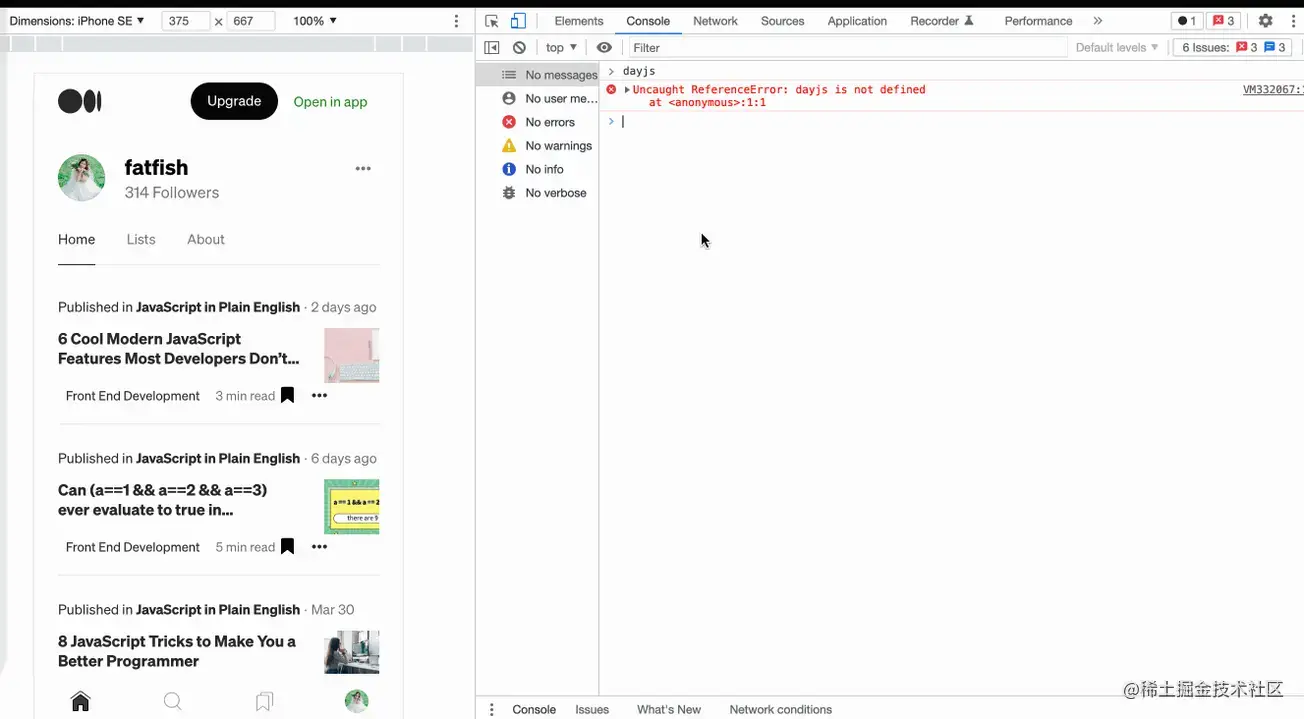Open the VM332067 source link
This screenshot has height=719, width=1304.
(x=1272, y=89)
